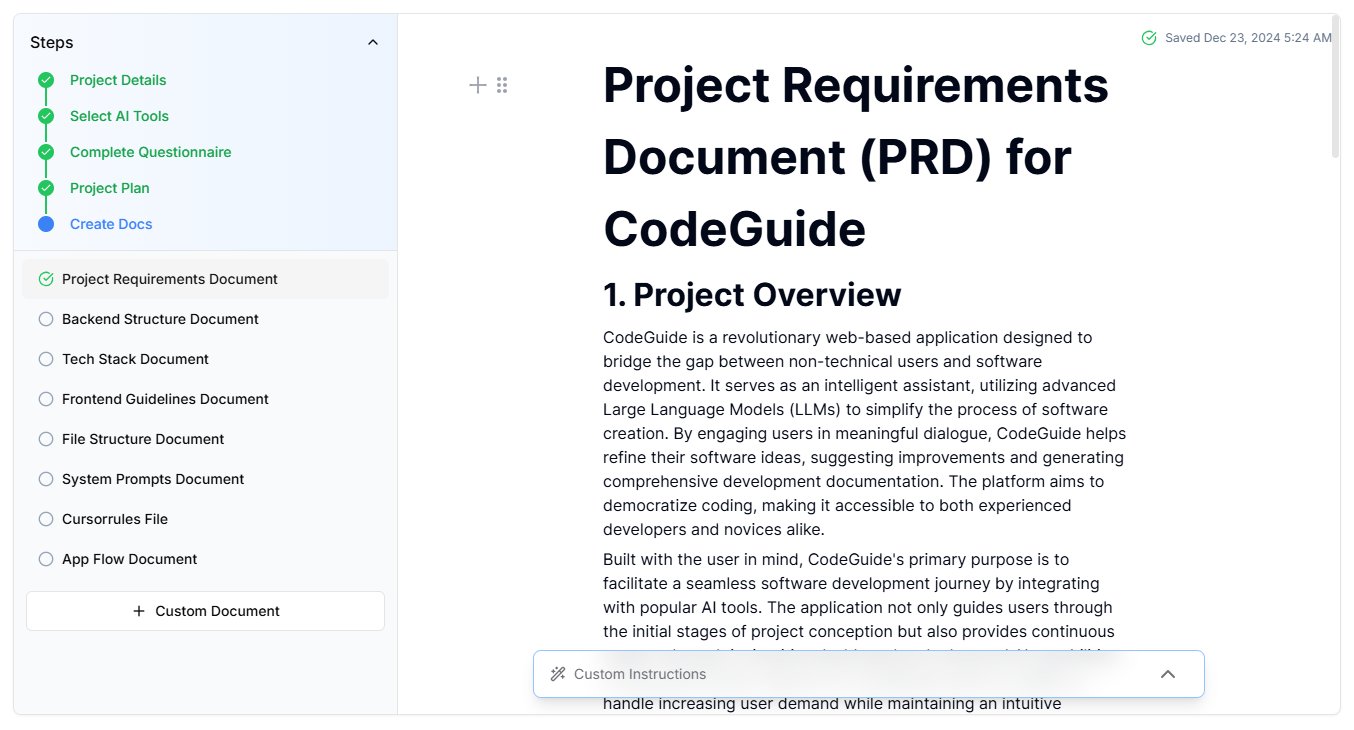Image resolution: width=1354 pixels, height=730 pixels.
Task: Click the plus icon beside the PRD title
Action: point(478,85)
